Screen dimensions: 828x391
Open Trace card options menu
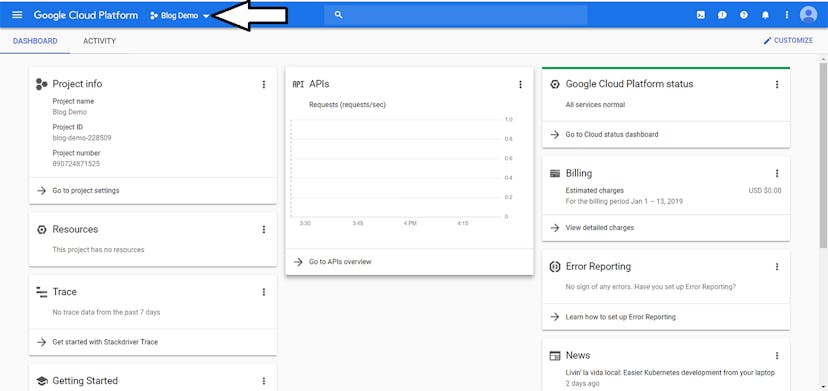click(264, 292)
